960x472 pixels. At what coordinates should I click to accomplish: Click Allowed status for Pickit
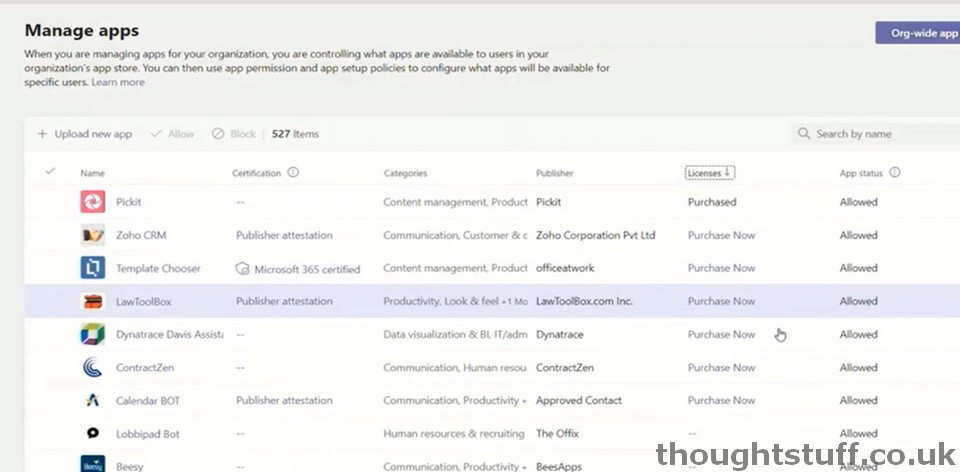858,202
